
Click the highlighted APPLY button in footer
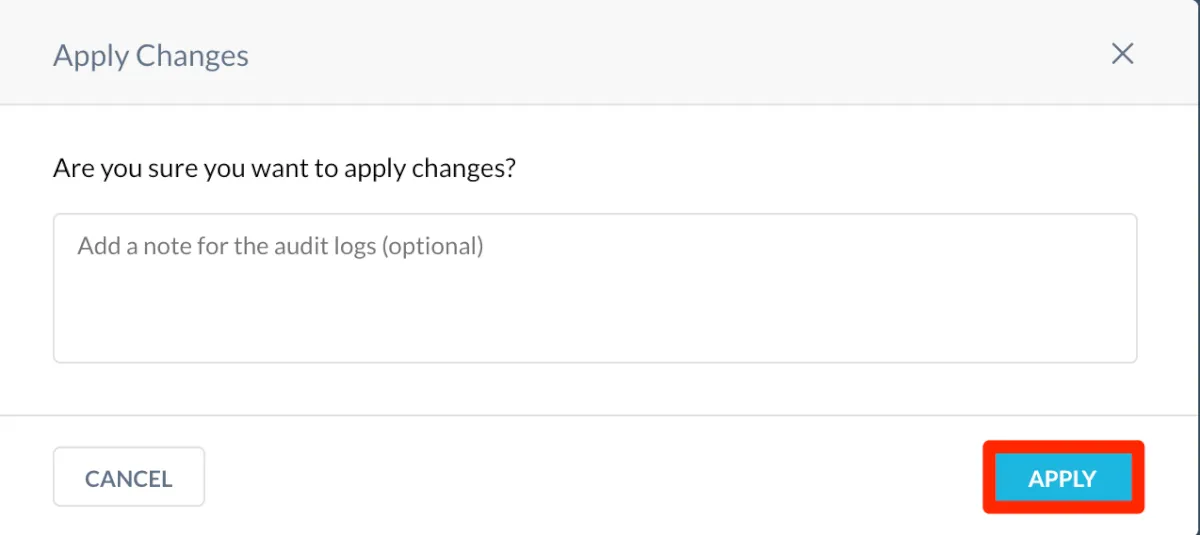pyautogui.click(x=1063, y=478)
